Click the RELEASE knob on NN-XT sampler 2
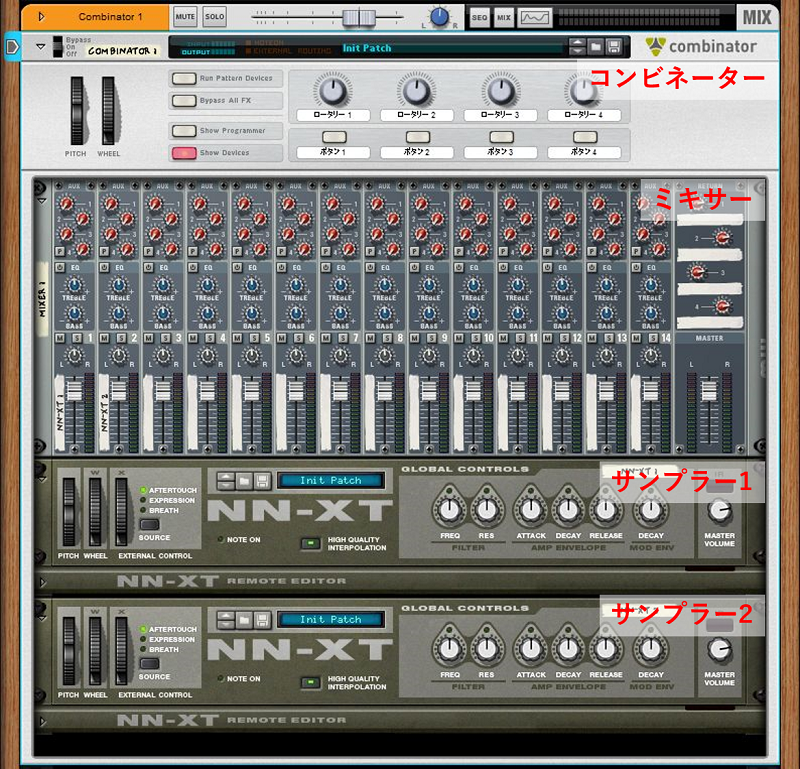The height and width of the screenshot is (769, 800). 606,649
